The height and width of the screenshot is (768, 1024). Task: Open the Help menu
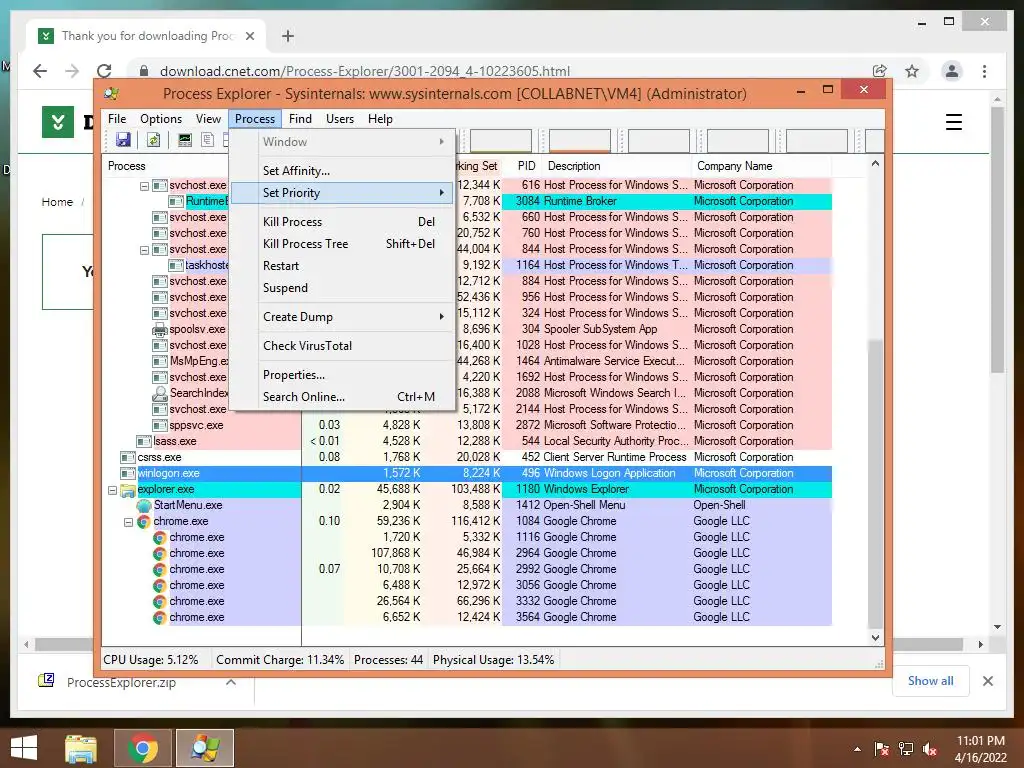[380, 119]
